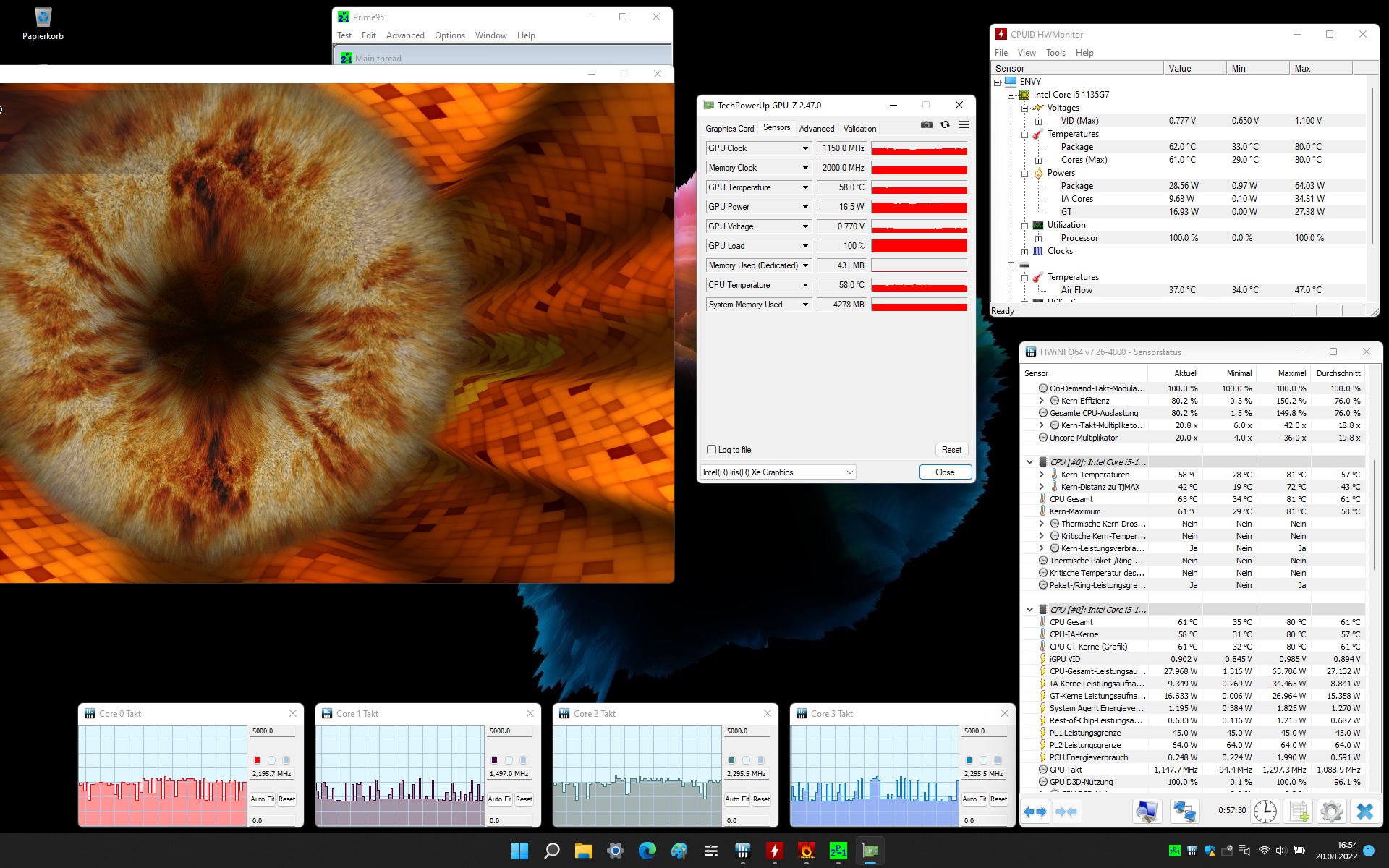The image size is (1389, 868).
Task: Open HWiNFO settings gear icon
Action: 1331,812
